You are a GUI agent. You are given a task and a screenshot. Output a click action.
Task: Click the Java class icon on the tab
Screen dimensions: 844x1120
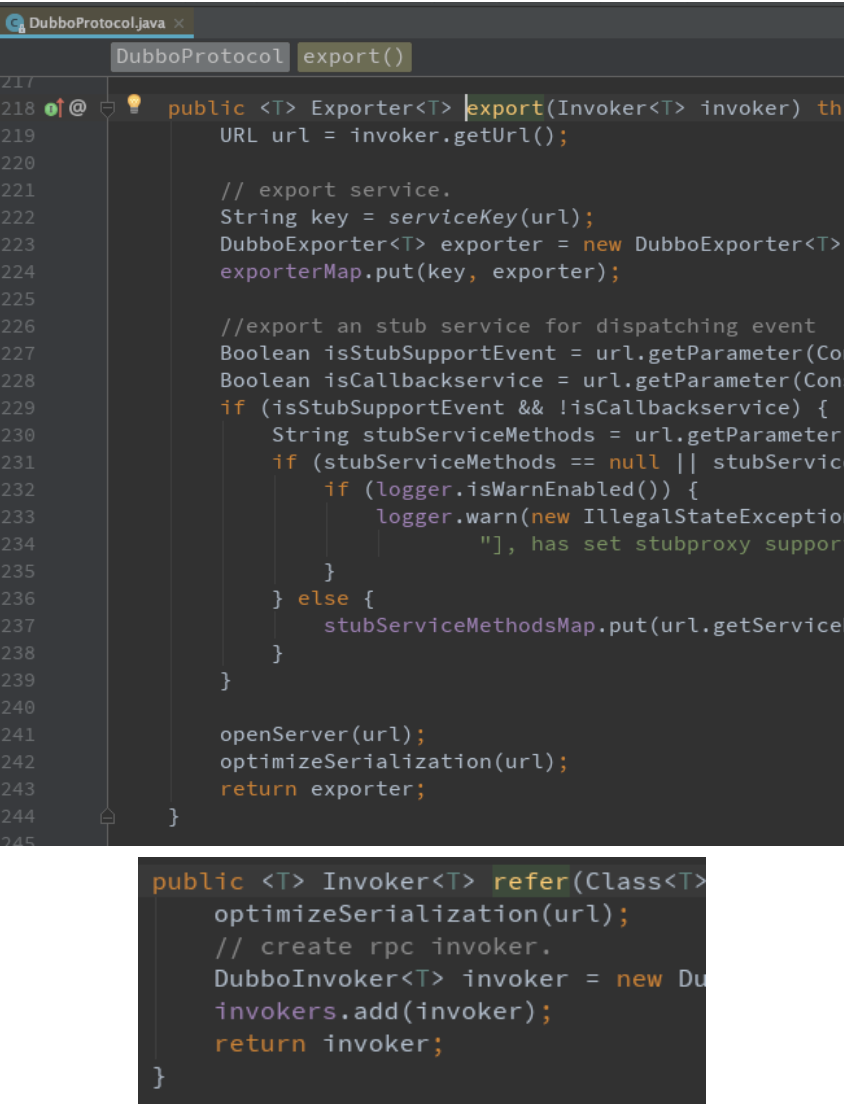point(15,24)
